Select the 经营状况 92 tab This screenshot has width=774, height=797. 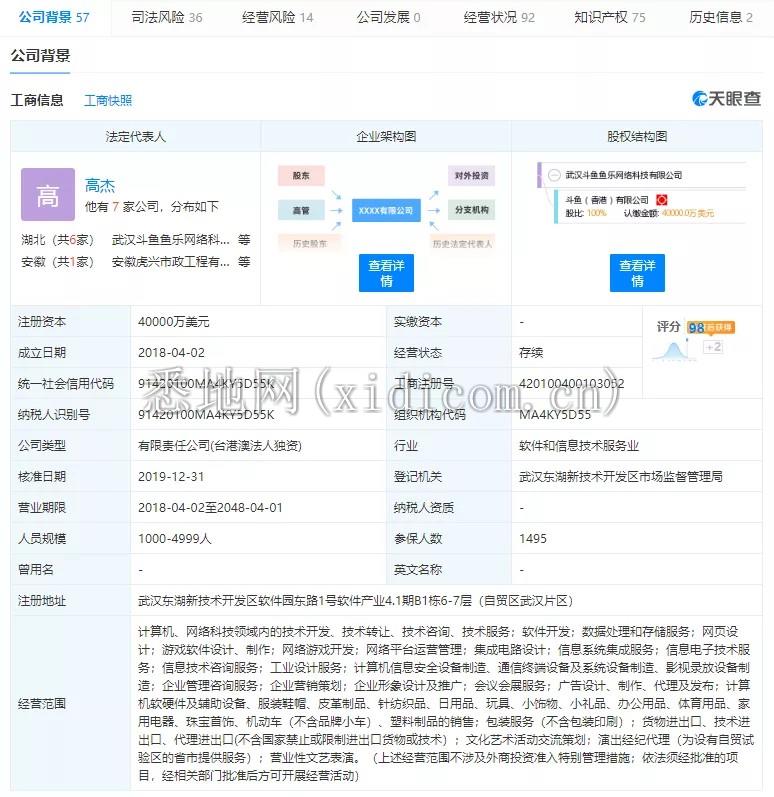[499, 17]
